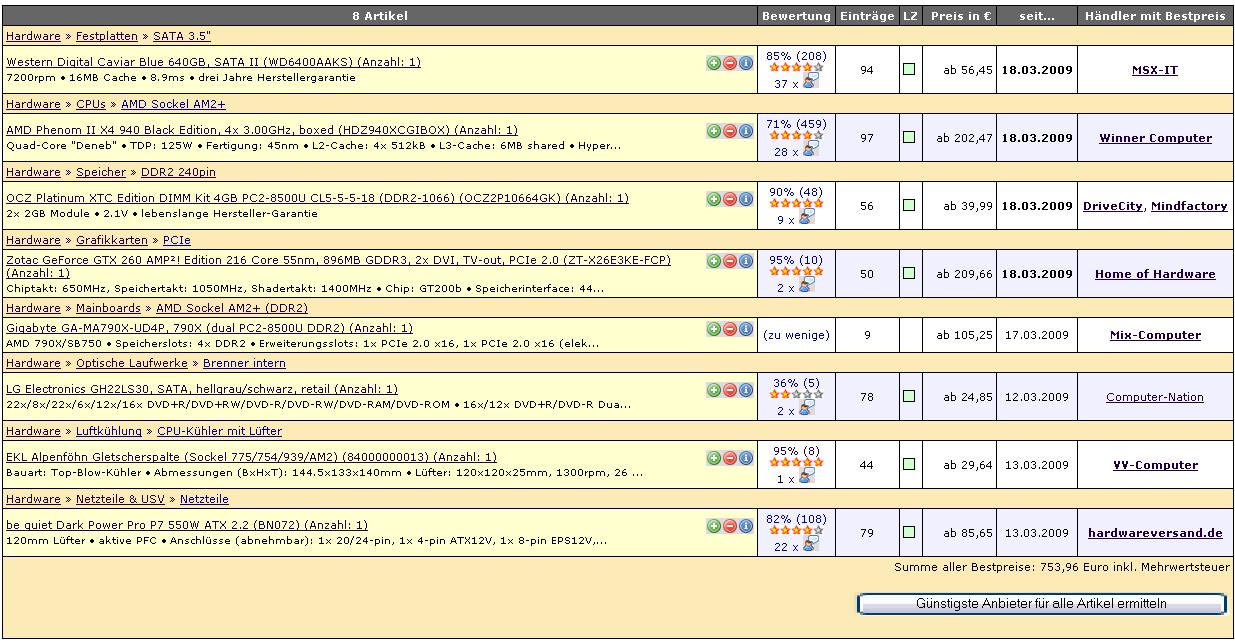
Task: Click the Preis in € column header
Action: tap(961, 16)
